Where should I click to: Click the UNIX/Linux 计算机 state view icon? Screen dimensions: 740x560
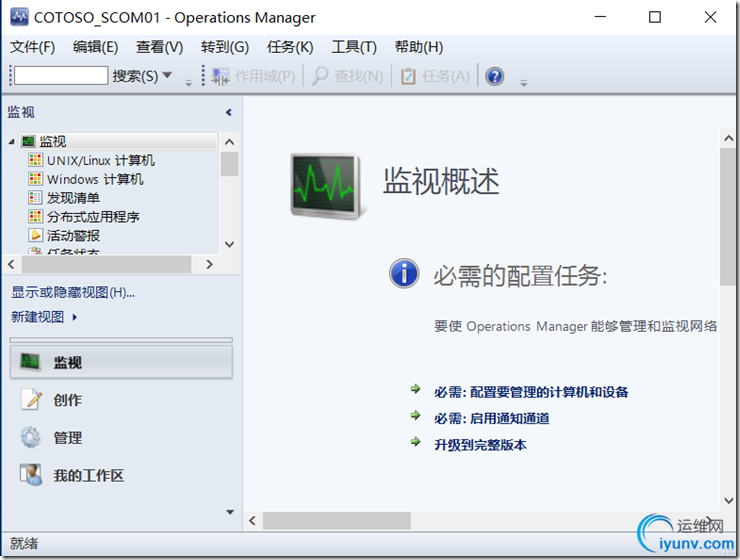(x=35, y=160)
